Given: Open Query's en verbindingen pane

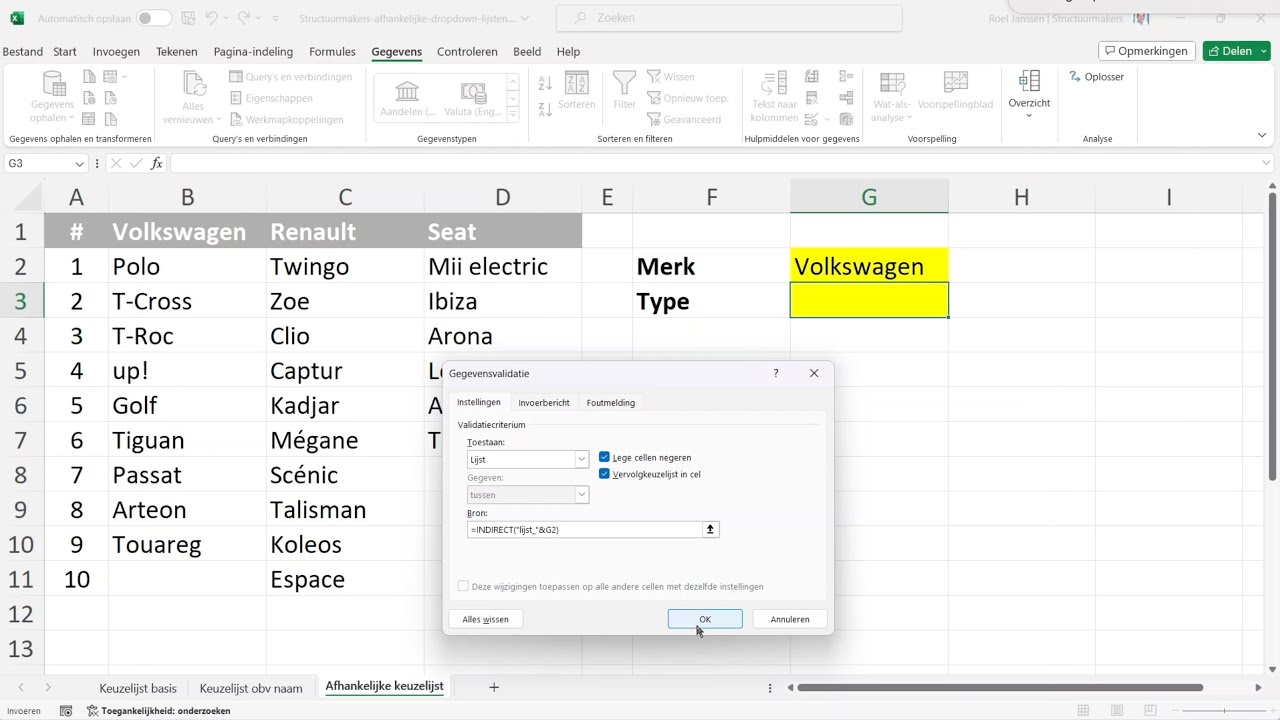Looking at the screenshot, I should tap(291, 77).
